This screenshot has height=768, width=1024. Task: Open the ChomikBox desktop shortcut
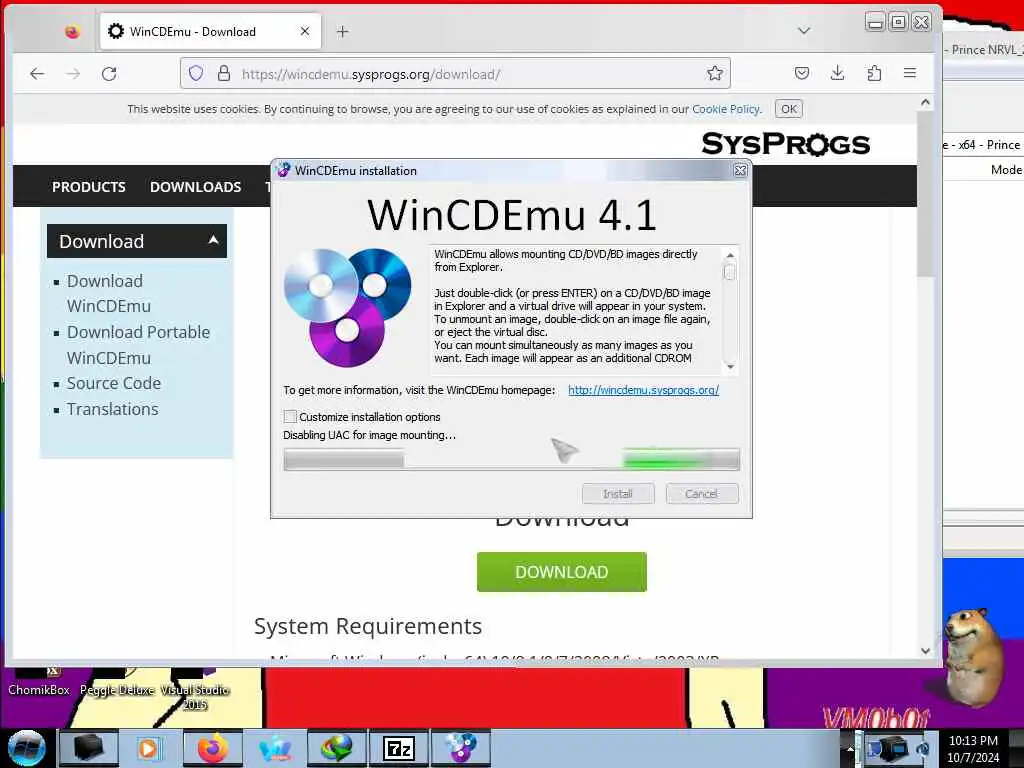pyautogui.click(x=39, y=683)
